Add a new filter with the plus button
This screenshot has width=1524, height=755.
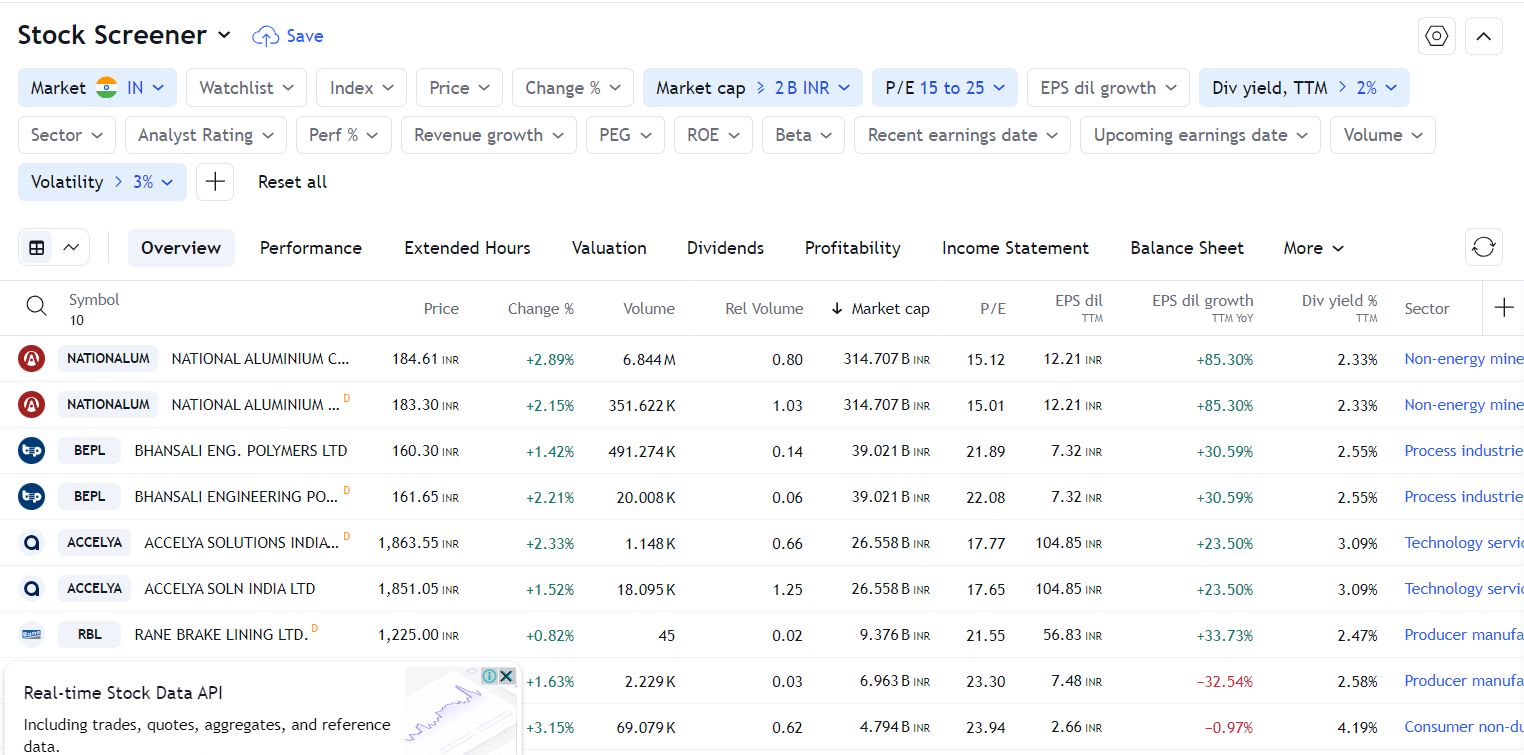(215, 182)
